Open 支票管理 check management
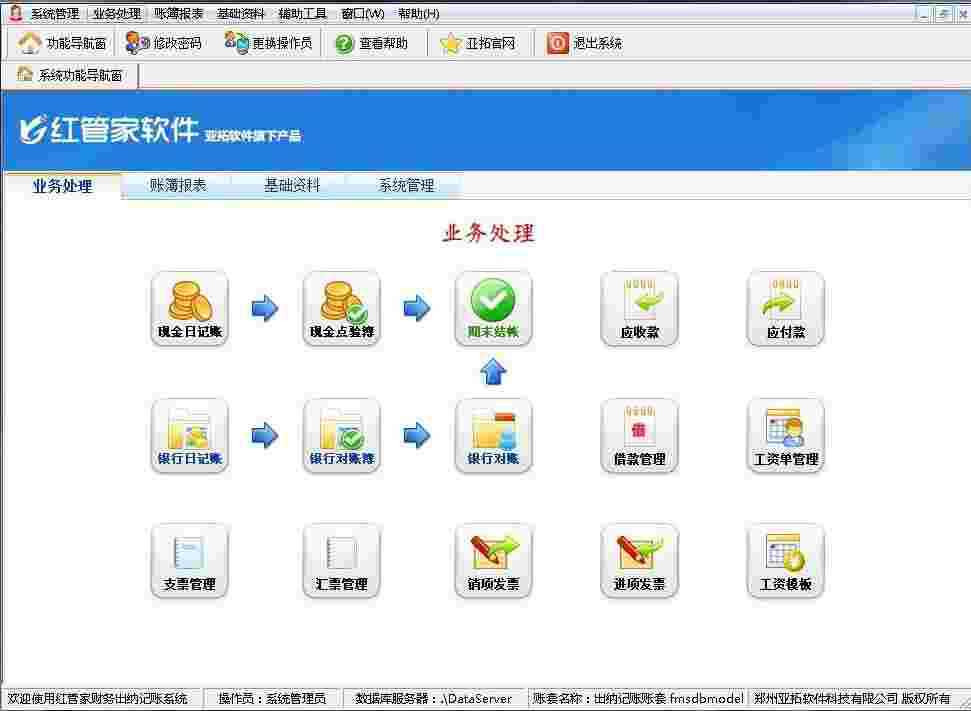Image resolution: width=971 pixels, height=711 pixels. click(189, 561)
